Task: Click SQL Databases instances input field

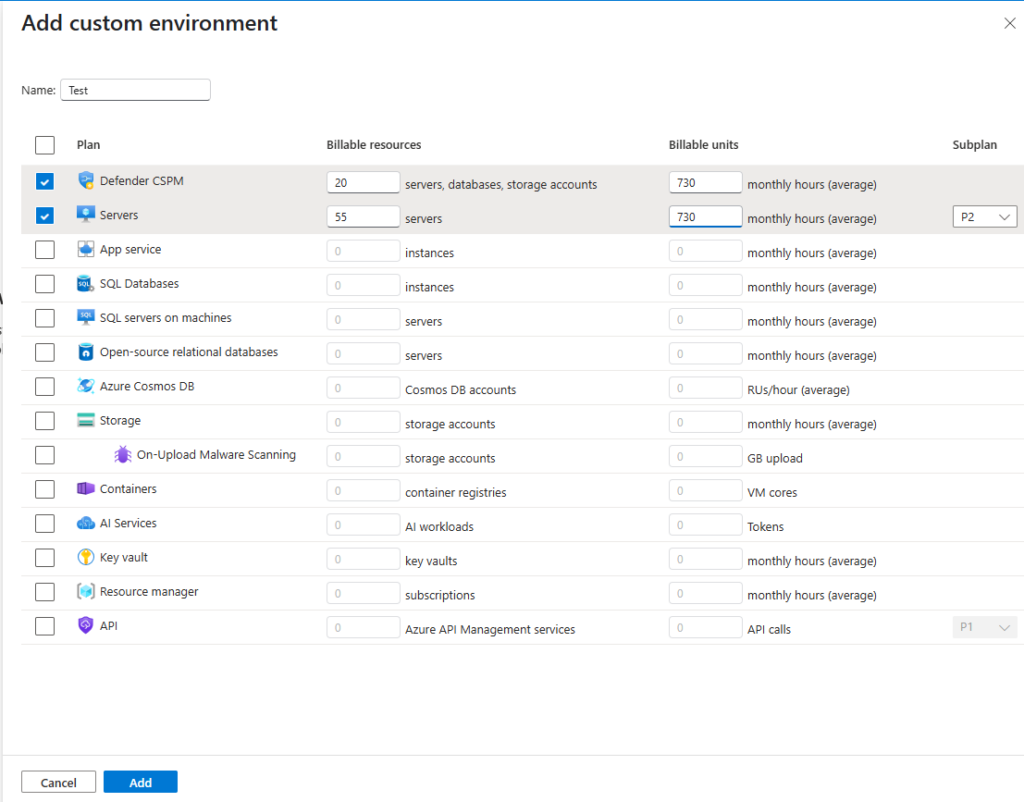Action: tap(363, 285)
